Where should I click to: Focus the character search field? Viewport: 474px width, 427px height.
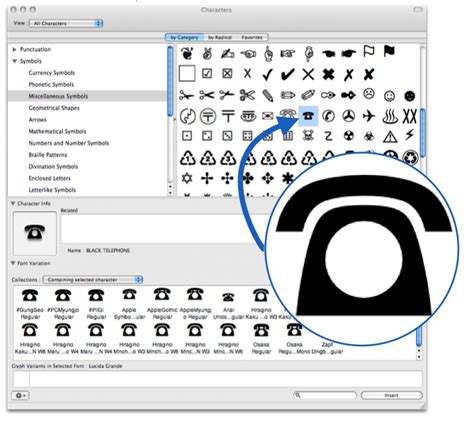325,395
